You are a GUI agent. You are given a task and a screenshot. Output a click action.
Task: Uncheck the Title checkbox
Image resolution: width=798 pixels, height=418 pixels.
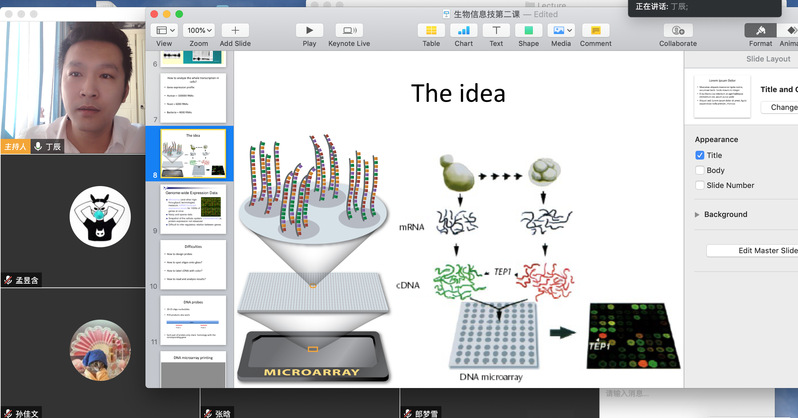700,156
